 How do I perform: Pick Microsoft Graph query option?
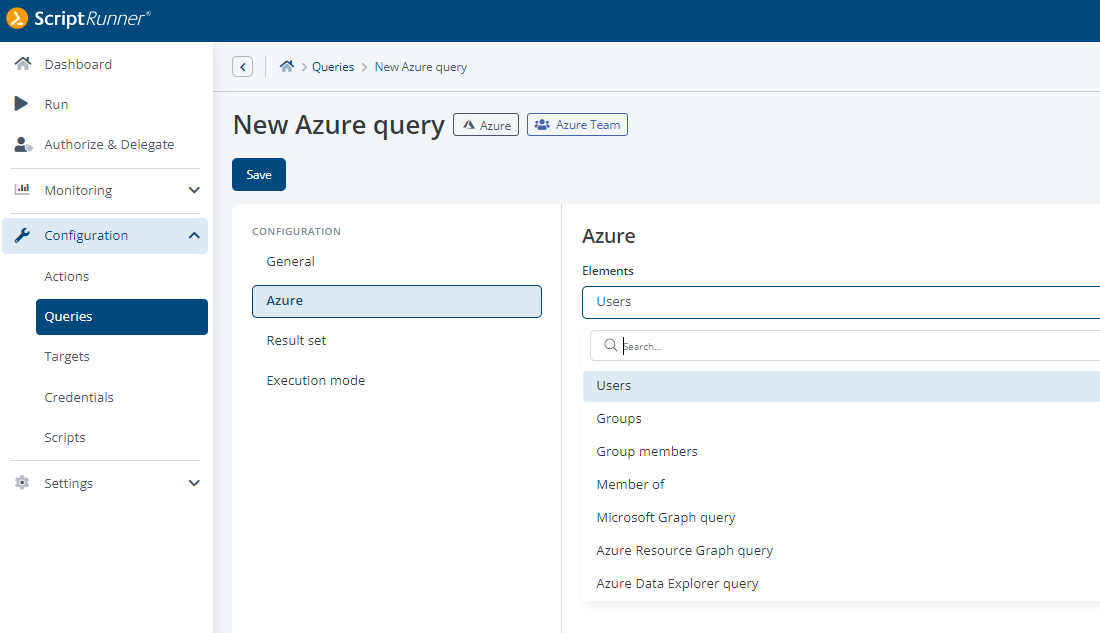pos(666,518)
